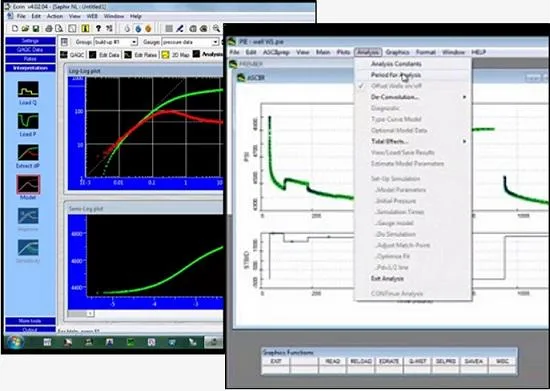Open the File menu in Ecrin window
The image size is (550, 391).
point(21,16)
